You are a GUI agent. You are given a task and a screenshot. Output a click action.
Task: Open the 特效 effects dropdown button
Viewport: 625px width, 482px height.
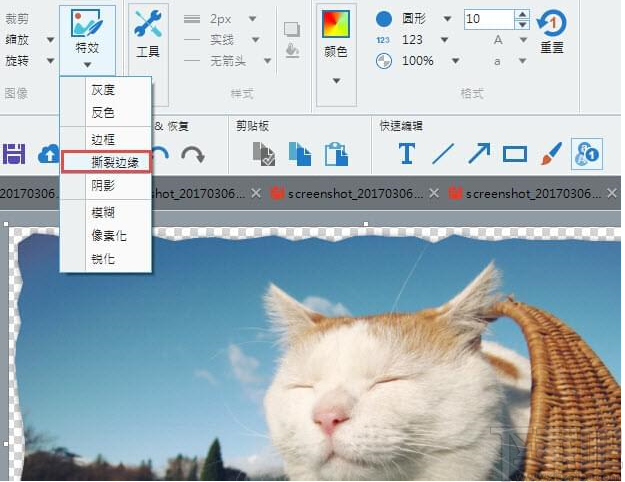tap(87, 40)
